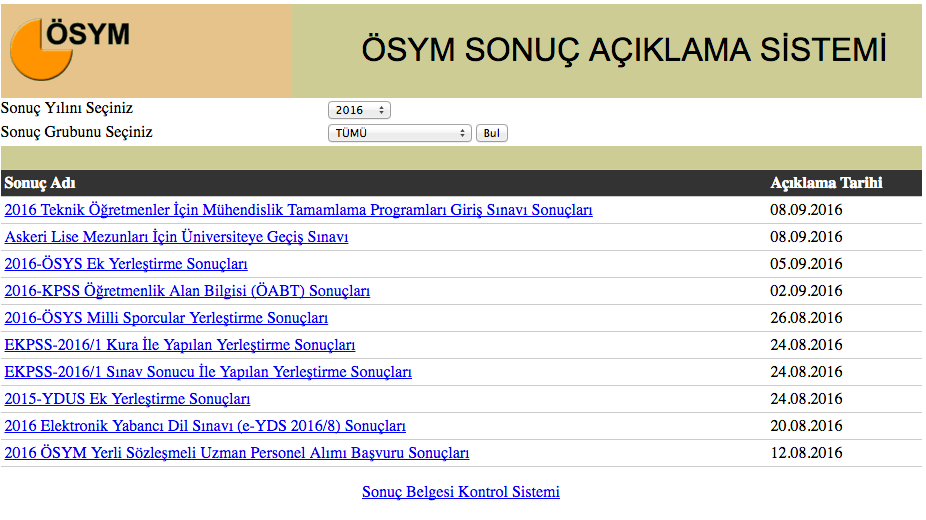Click the Açıklama Tarihi column header
Viewport: 926px width, 520px height.
click(826, 183)
